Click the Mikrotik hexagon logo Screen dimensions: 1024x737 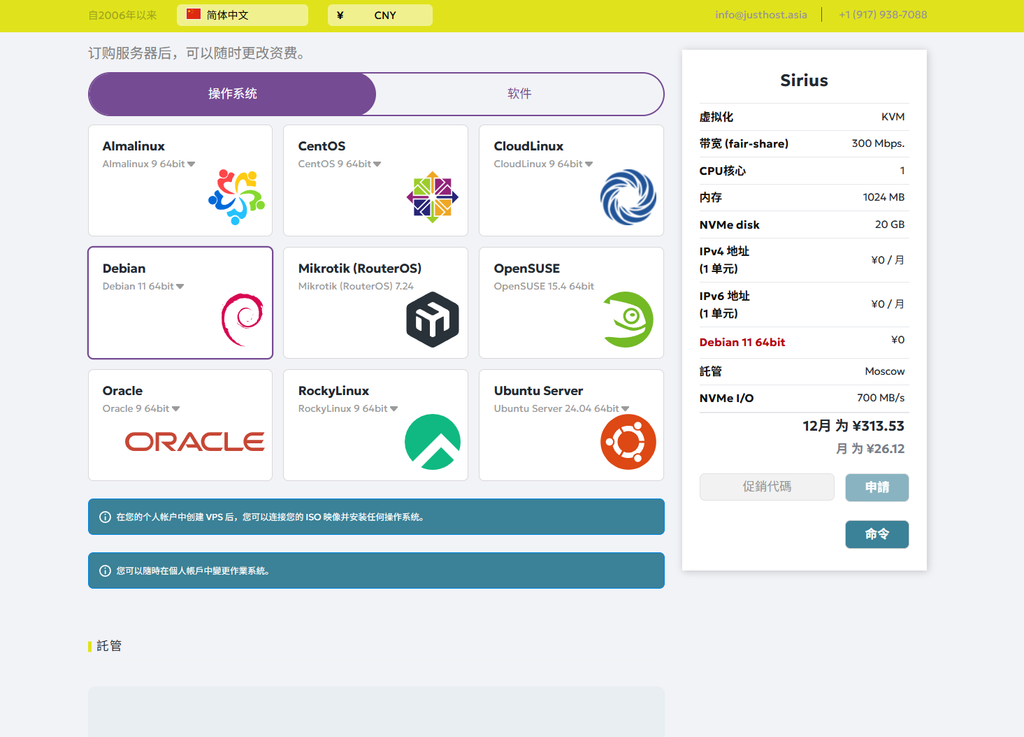point(432,320)
